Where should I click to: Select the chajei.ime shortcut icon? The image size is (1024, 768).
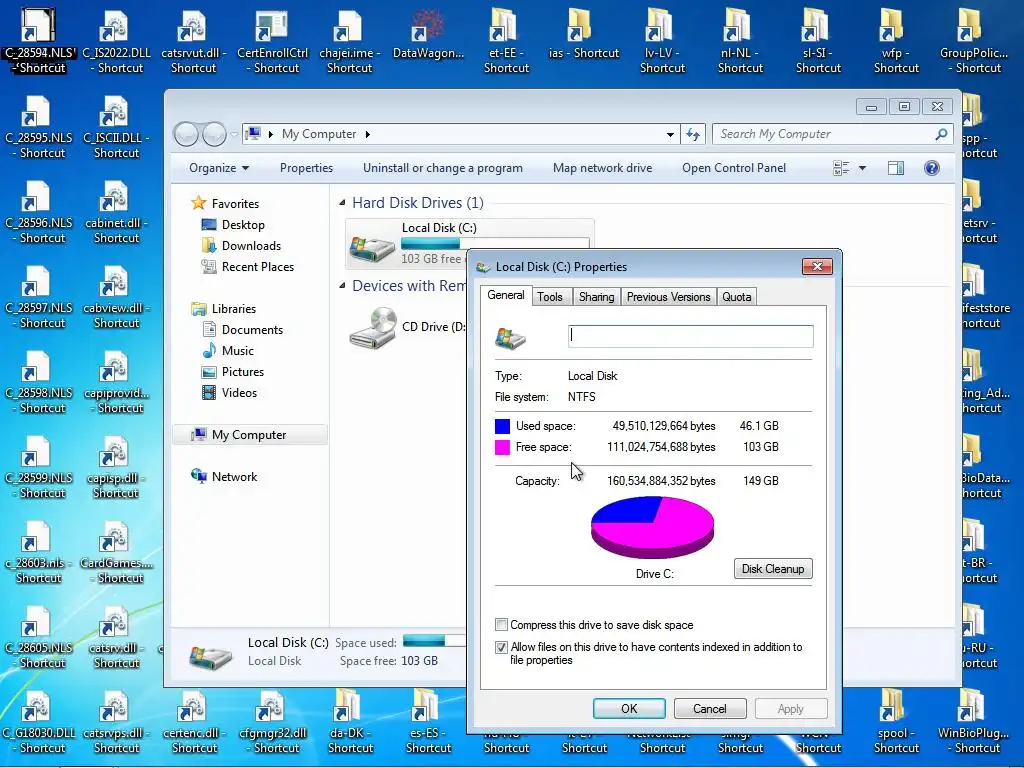[350, 40]
